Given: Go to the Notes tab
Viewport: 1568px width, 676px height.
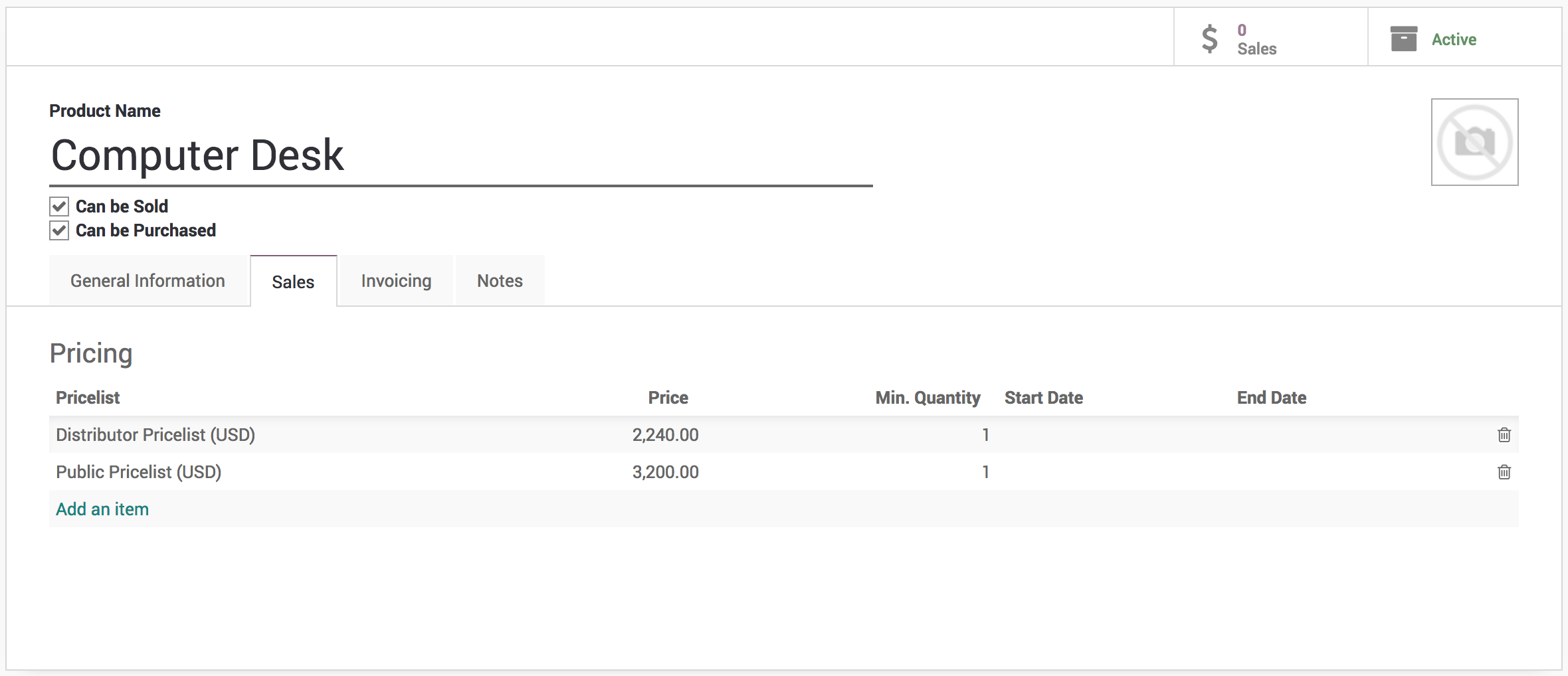Looking at the screenshot, I should (x=500, y=281).
